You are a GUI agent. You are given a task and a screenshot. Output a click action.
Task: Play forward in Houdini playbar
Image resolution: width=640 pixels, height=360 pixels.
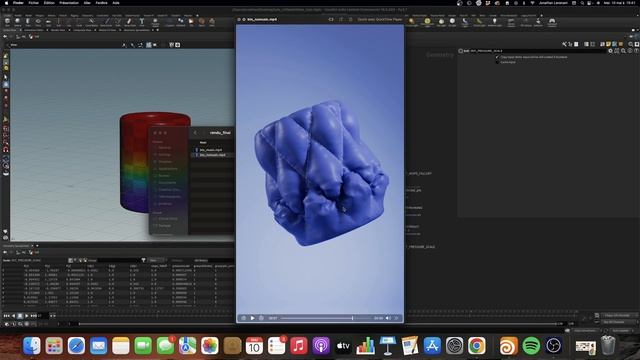[27, 316]
